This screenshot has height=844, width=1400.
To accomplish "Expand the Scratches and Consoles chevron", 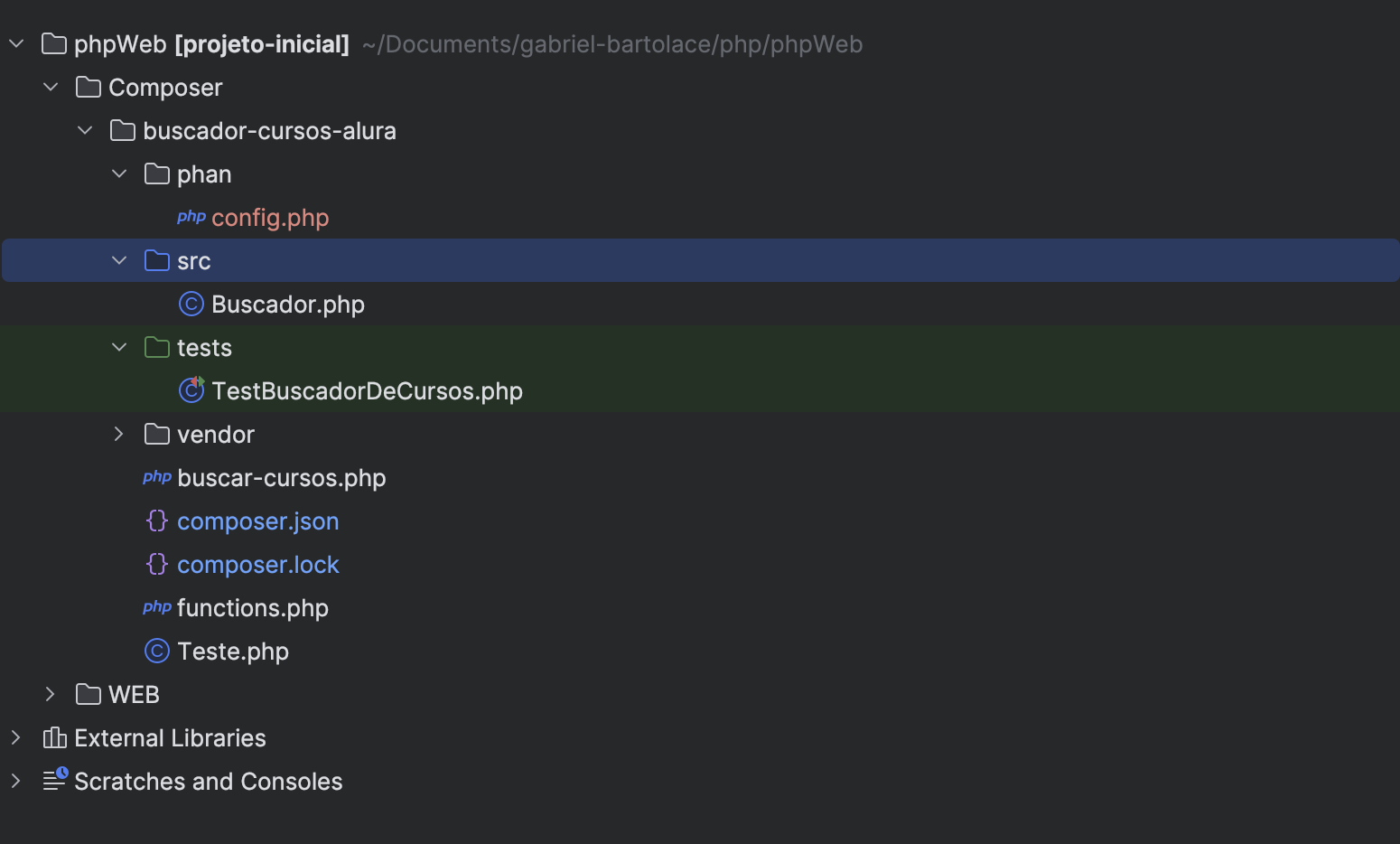I will 16,781.
